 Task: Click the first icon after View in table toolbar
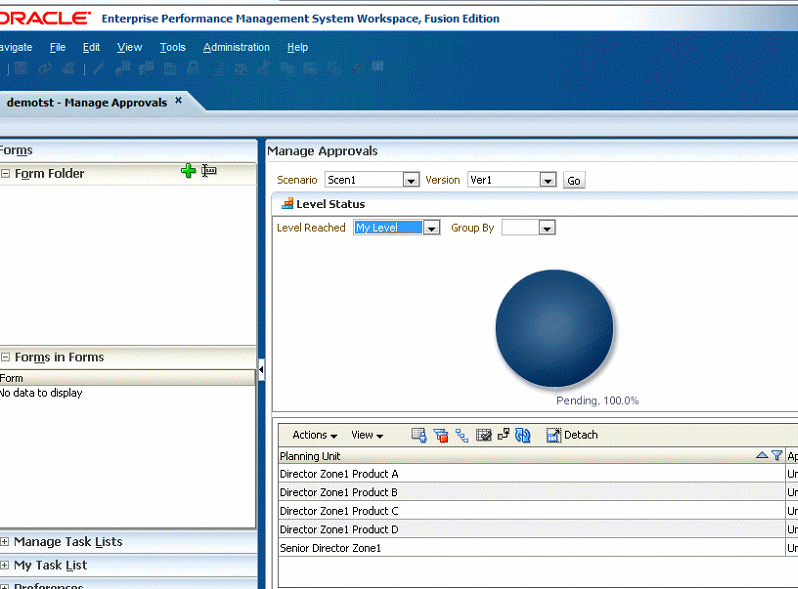[x=419, y=435]
